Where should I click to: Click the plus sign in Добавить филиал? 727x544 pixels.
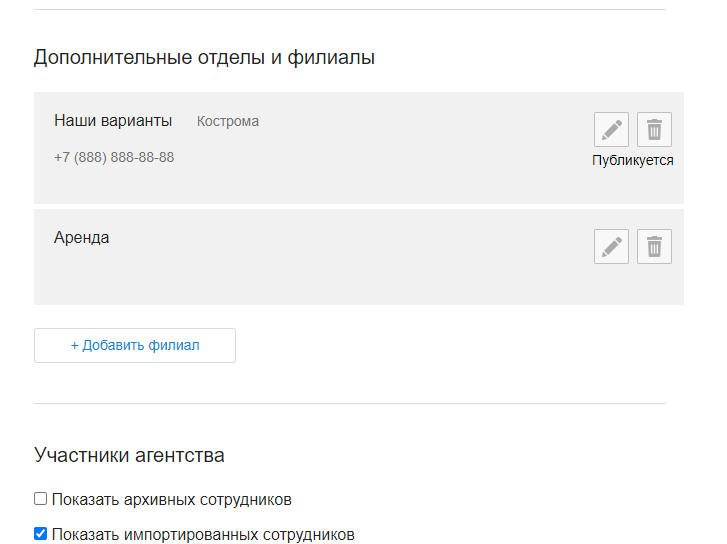point(74,345)
